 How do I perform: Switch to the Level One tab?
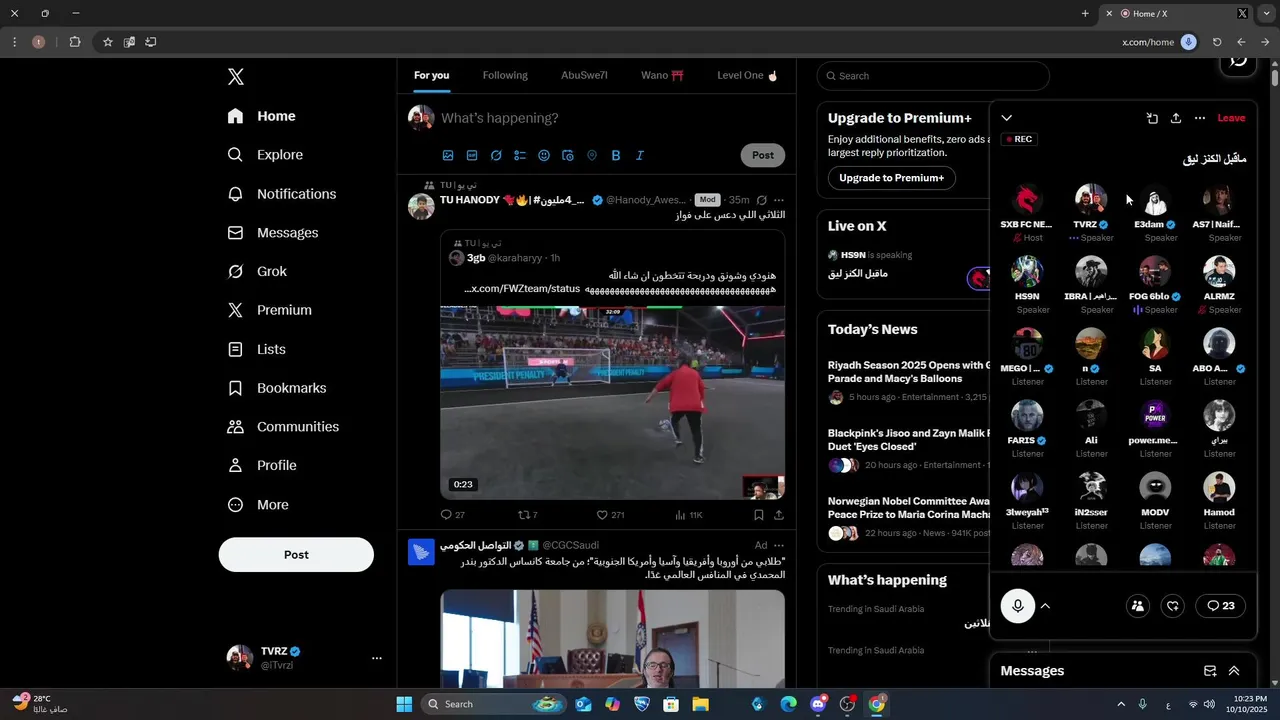coord(747,76)
